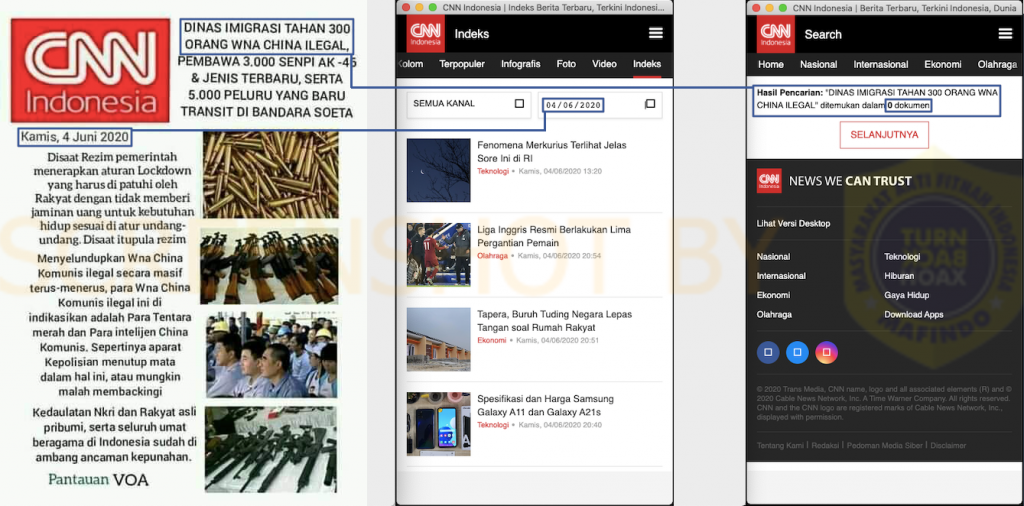Click the Pantauan VOA text

click(99, 480)
